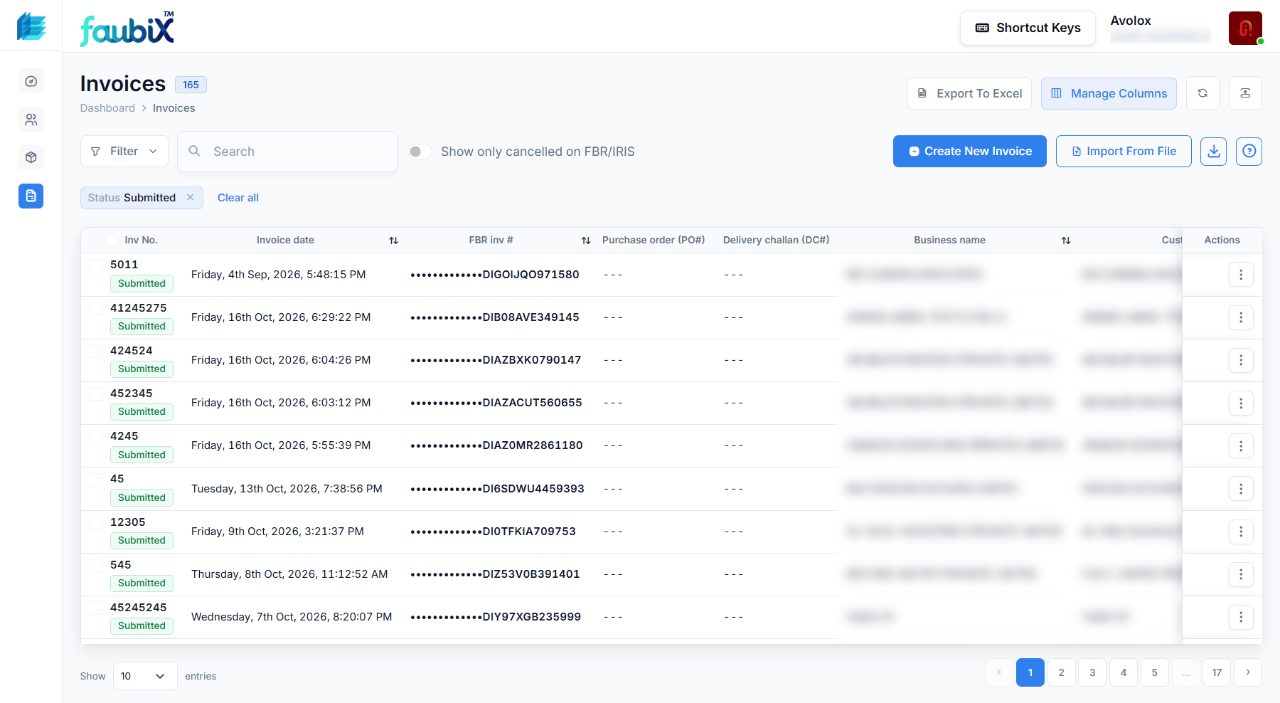Click the Search input field
This screenshot has height=703, width=1280.
pos(288,151)
